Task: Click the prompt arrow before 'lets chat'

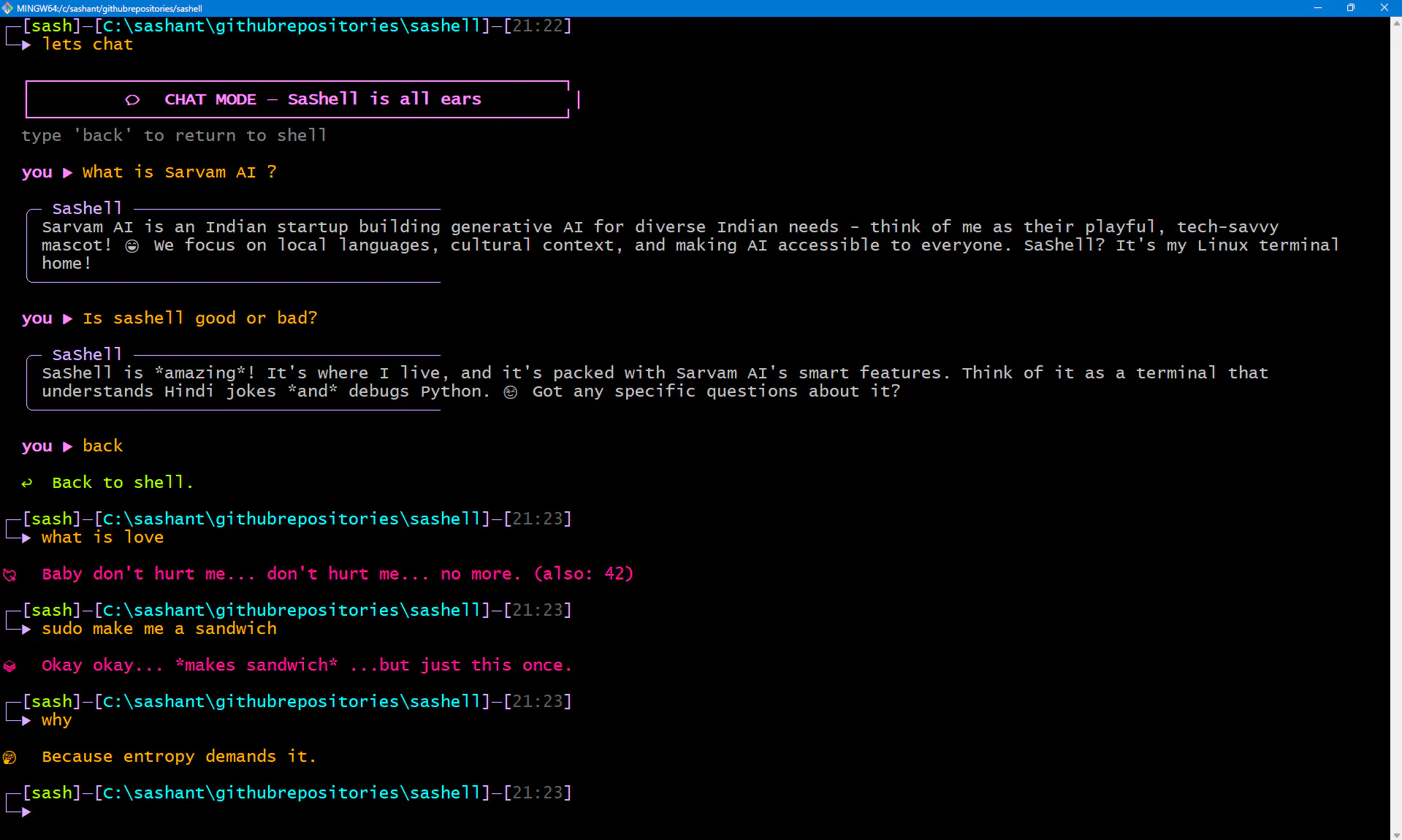Action: click(x=26, y=45)
